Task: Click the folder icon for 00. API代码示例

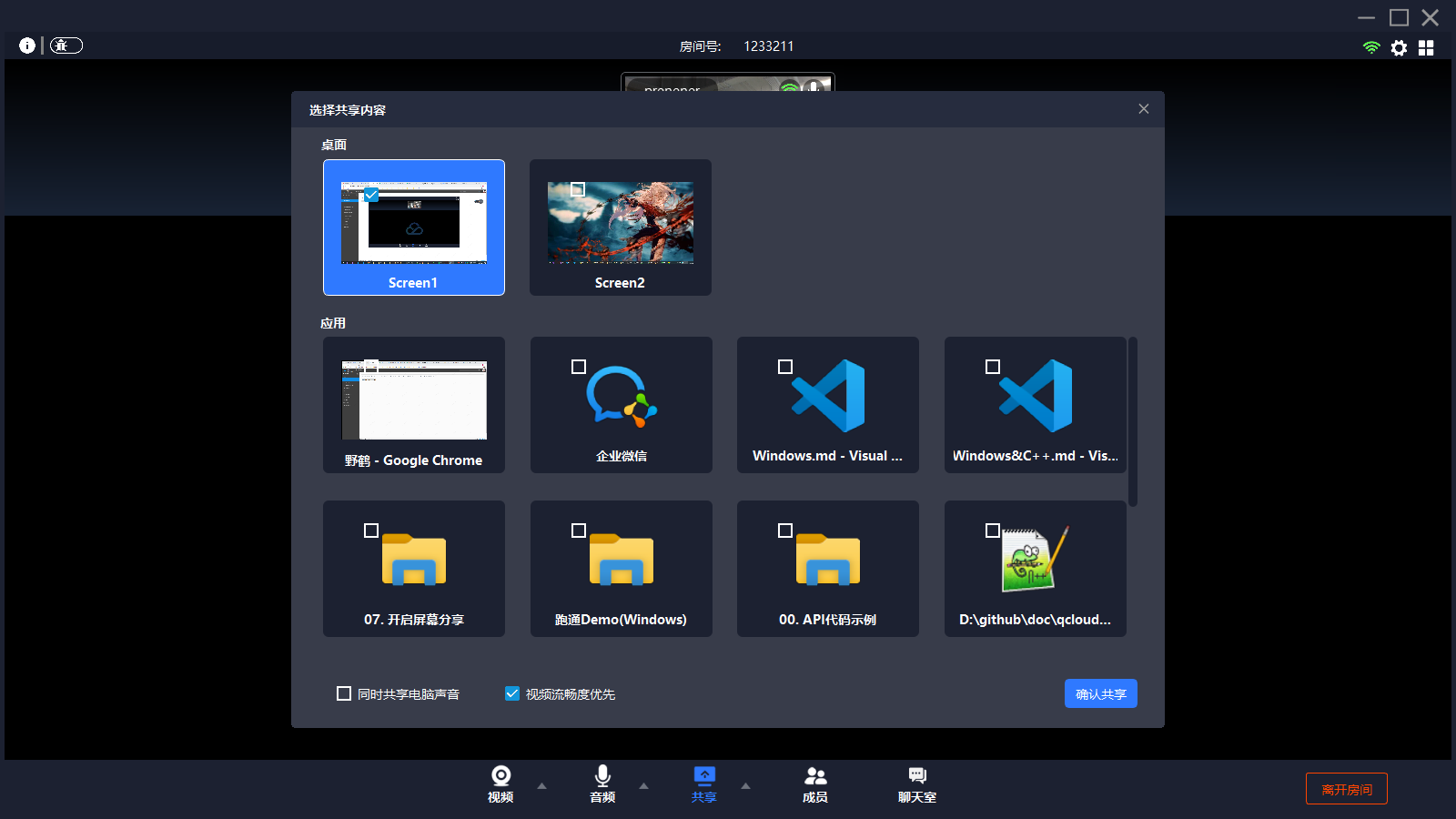Action: (x=828, y=559)
